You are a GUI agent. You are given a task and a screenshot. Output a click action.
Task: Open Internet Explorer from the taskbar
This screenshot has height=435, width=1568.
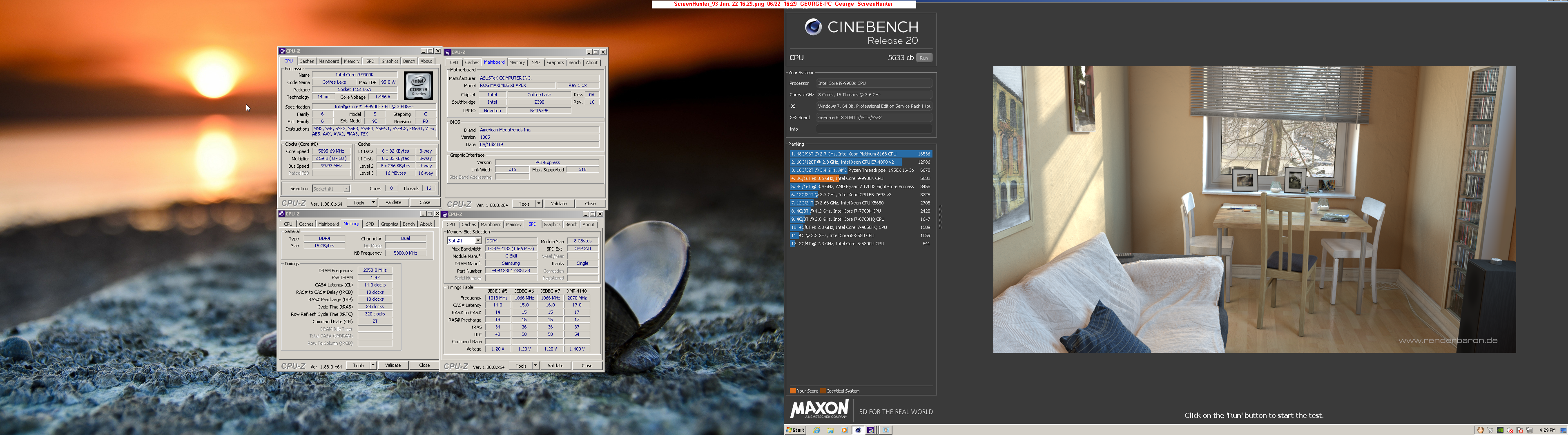coord(817,430)
